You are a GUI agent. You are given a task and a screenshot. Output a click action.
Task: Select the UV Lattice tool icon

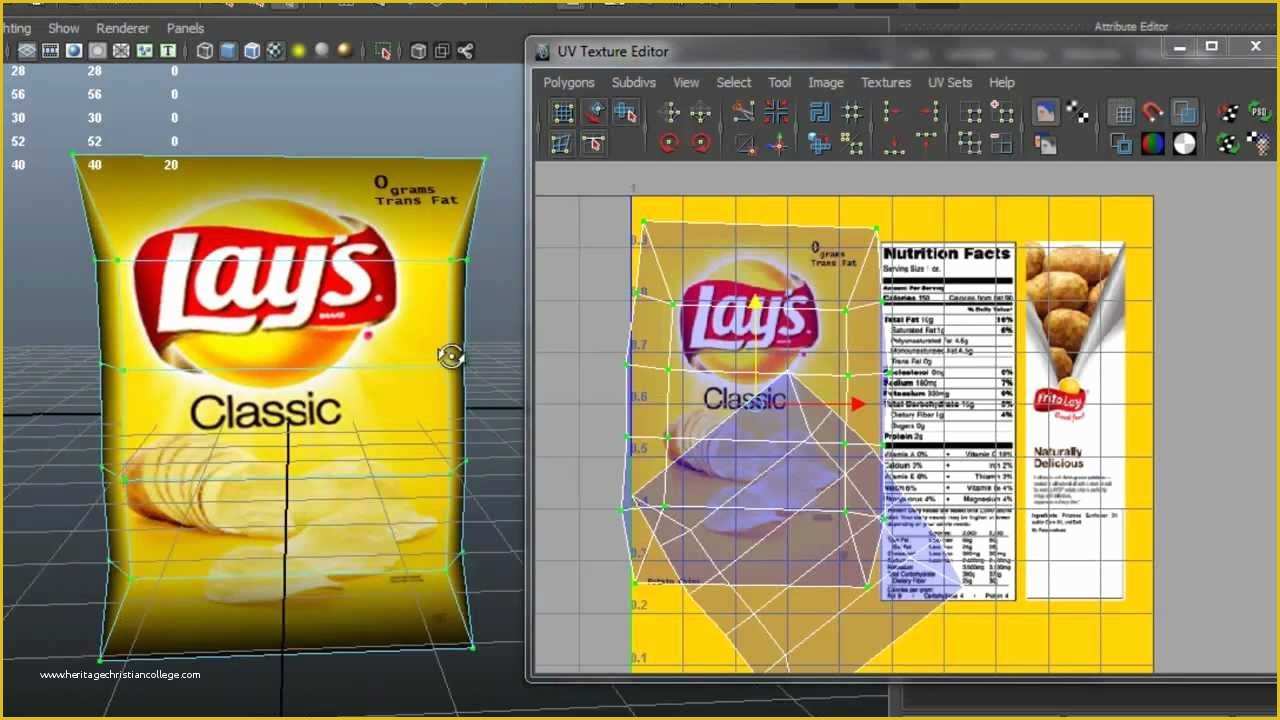pos(564,112)
